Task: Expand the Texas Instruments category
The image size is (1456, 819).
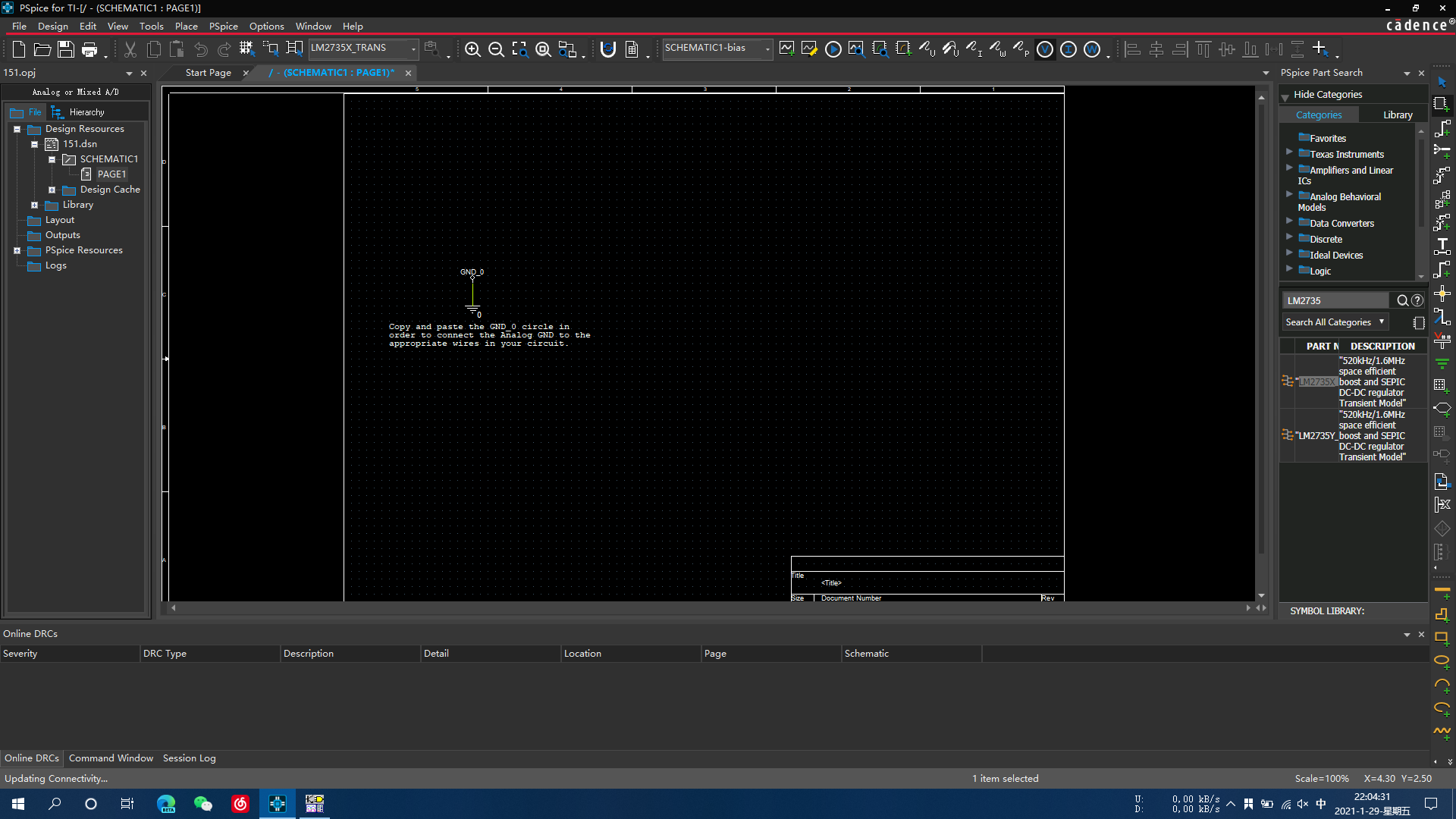Action: (1289, 152)
